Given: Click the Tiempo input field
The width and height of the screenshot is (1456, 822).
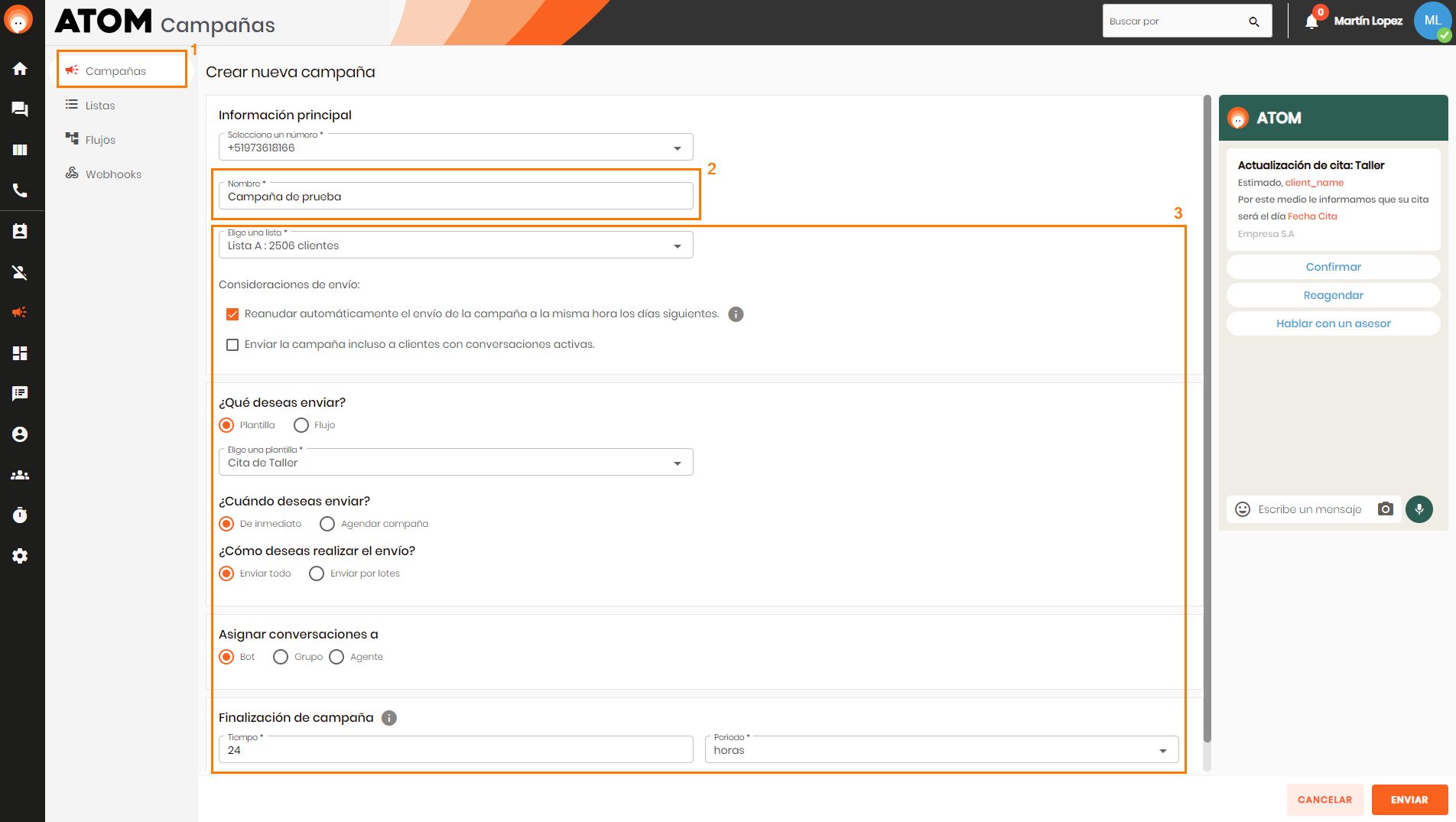Looking at the screenshot, I should pos(456,749).
